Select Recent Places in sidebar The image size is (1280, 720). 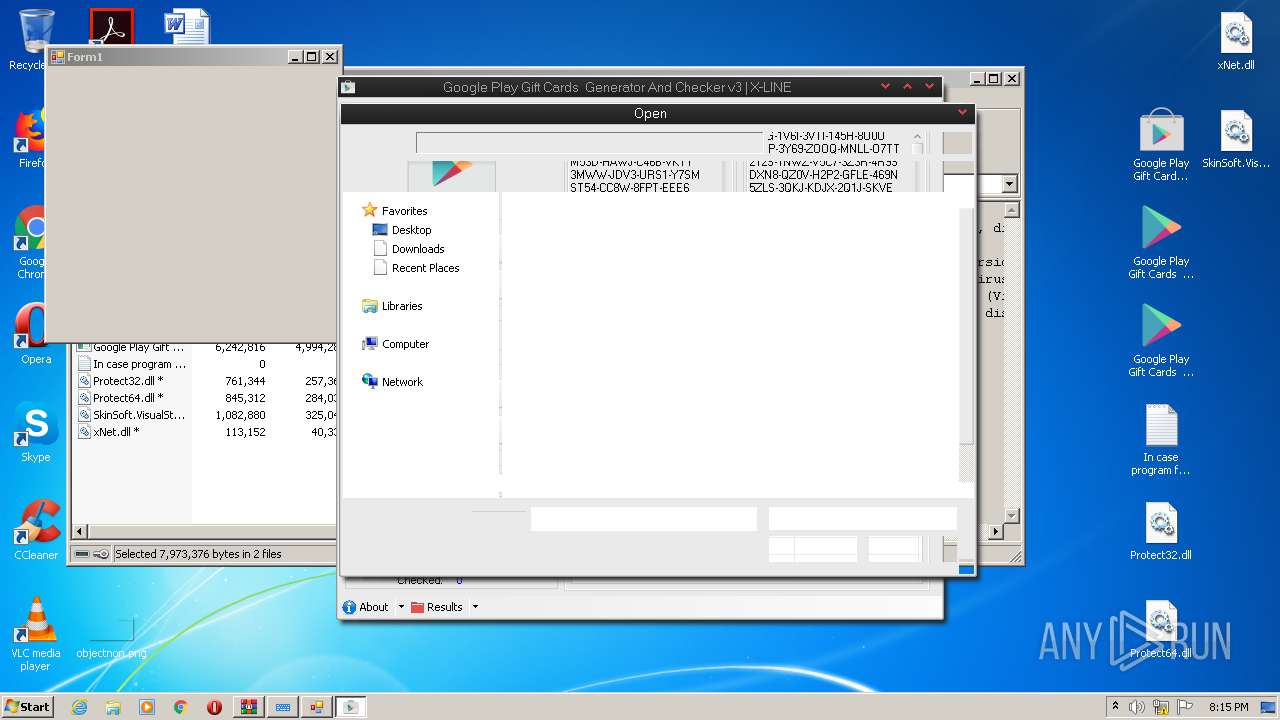[x=416, y=268]
